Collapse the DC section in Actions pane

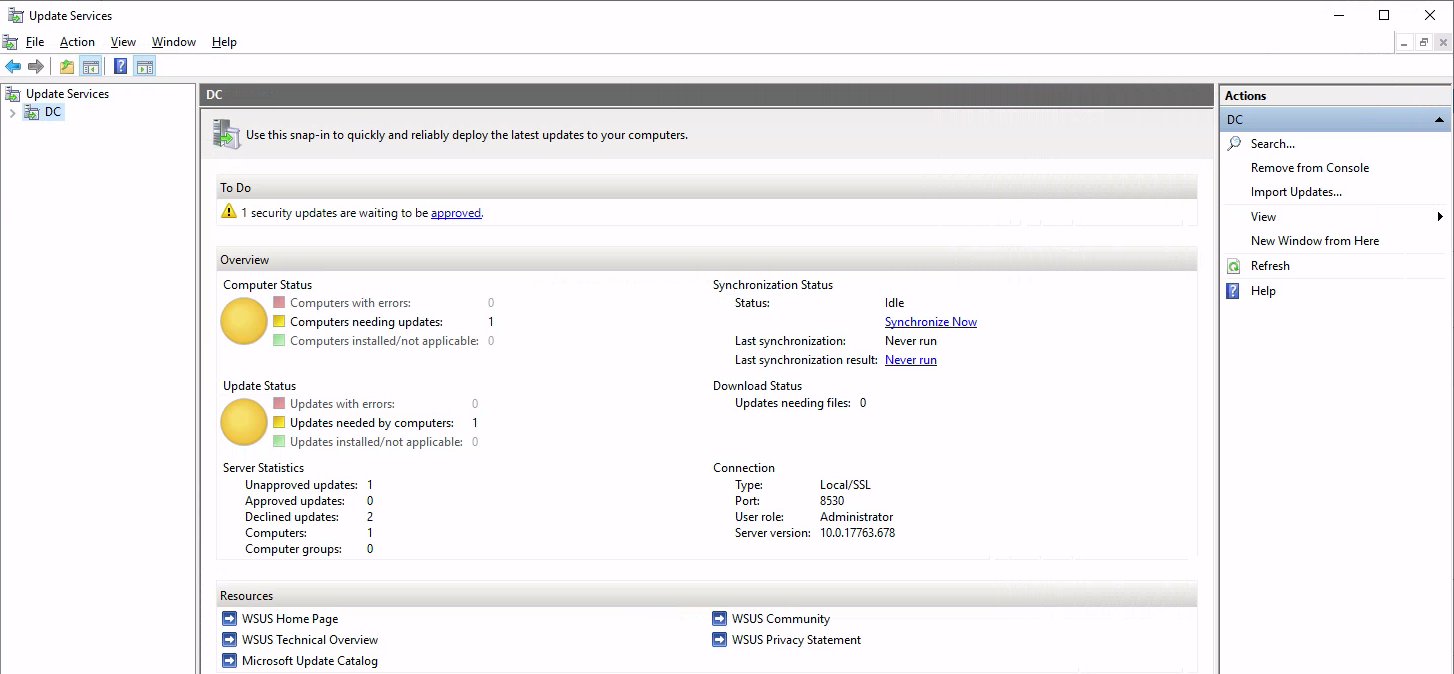pyautogui.click(x=1439, y=120)
